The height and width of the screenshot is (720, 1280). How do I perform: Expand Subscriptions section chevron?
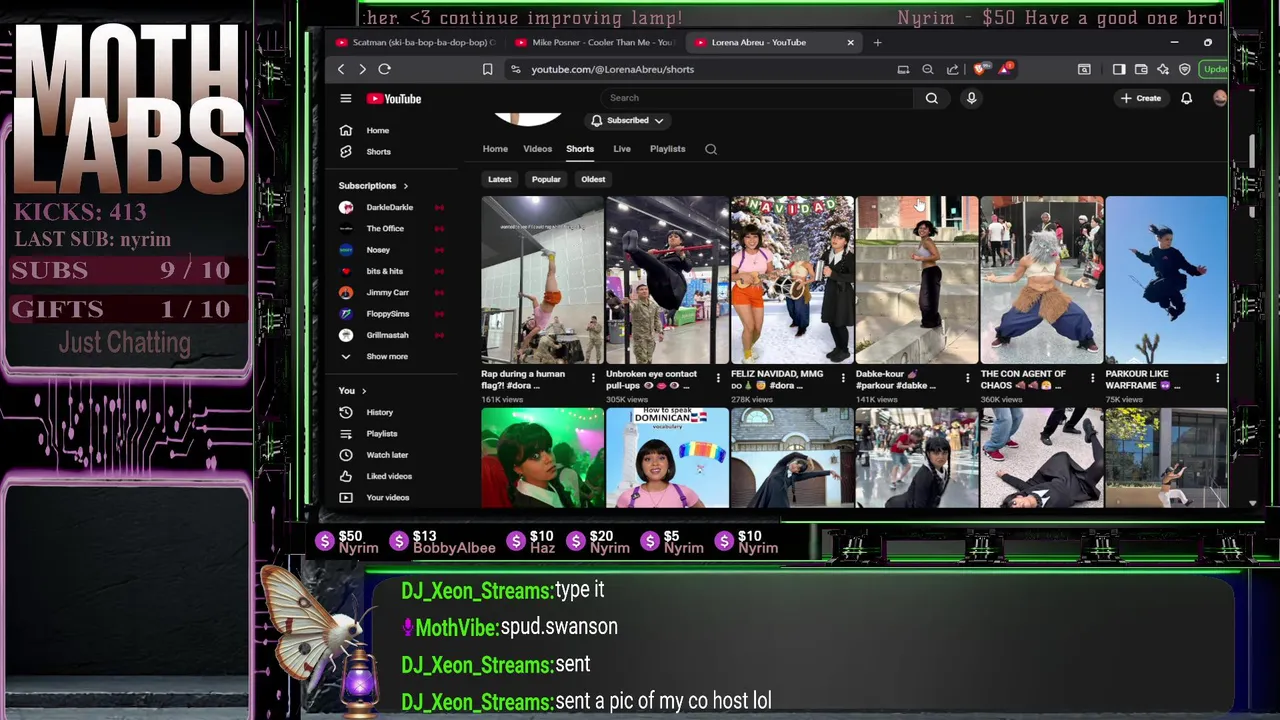405,186
